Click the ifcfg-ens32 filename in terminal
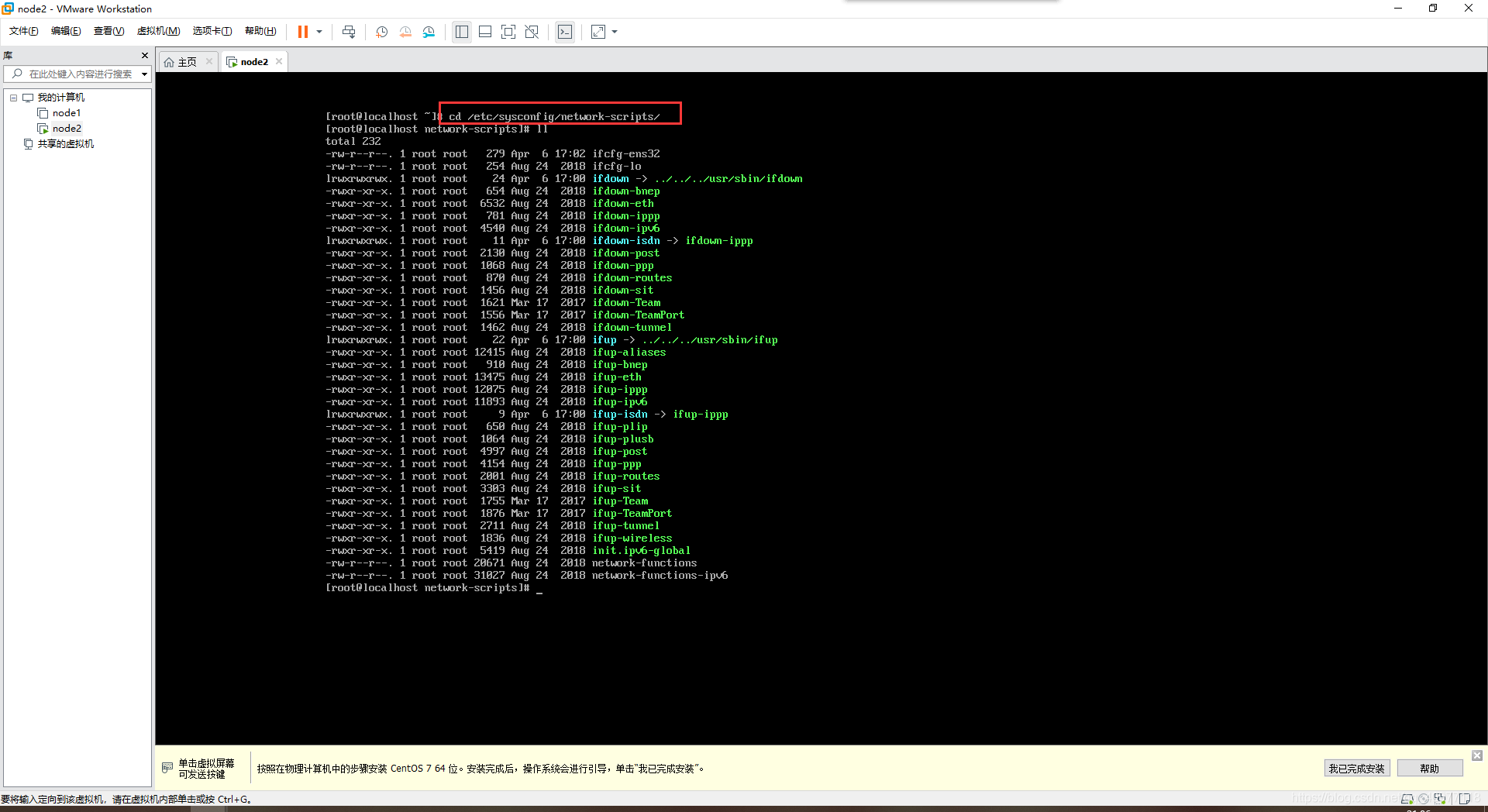 point(626,154)
